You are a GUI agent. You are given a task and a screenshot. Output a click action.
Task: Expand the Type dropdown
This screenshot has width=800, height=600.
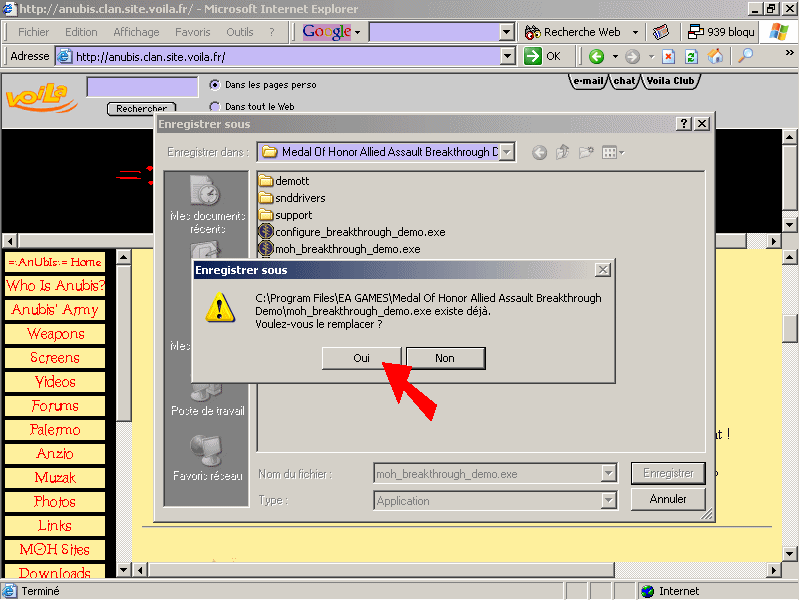coord(608,501)
